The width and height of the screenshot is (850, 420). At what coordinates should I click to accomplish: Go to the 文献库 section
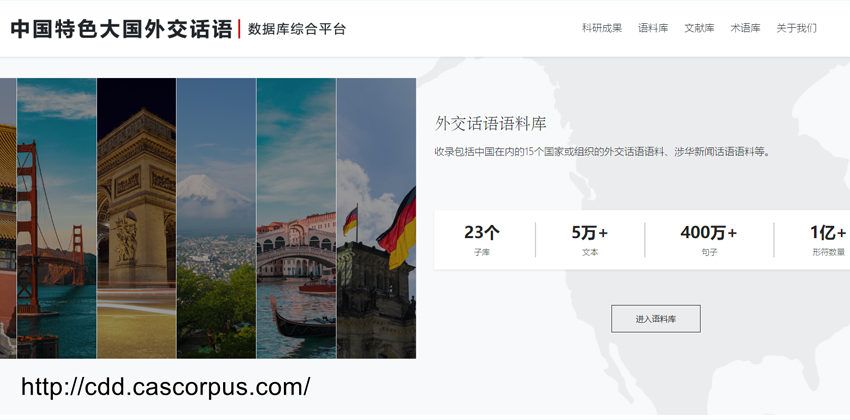[x=699, y=28]
